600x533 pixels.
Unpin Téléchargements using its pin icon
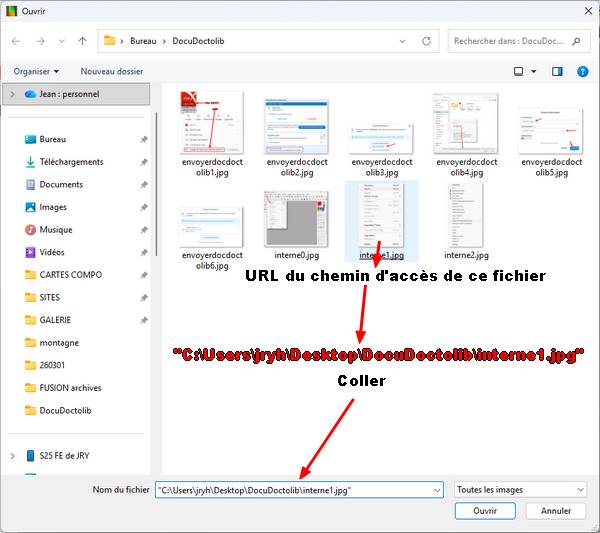tap(144, 162)
